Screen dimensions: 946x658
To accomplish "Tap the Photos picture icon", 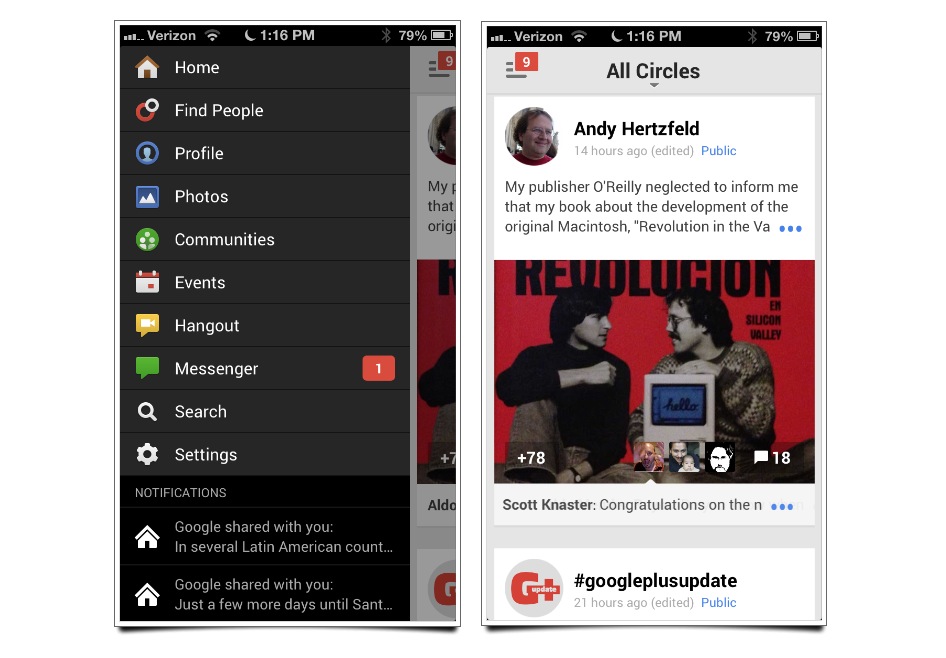I will click(147, 197).
